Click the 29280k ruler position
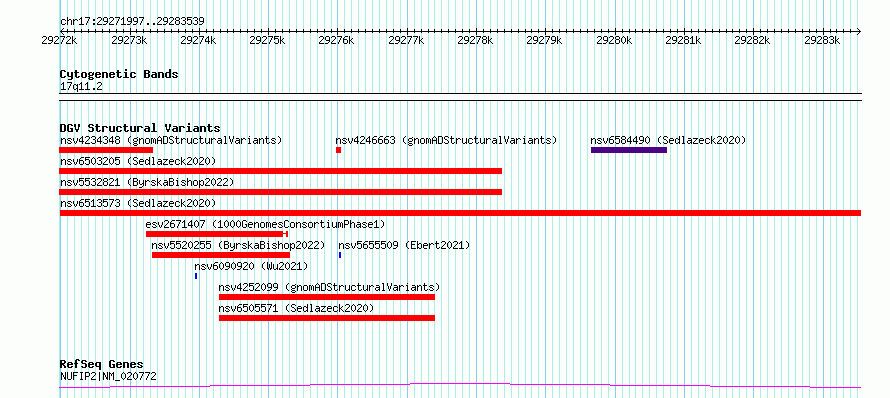 coord(615,40)
